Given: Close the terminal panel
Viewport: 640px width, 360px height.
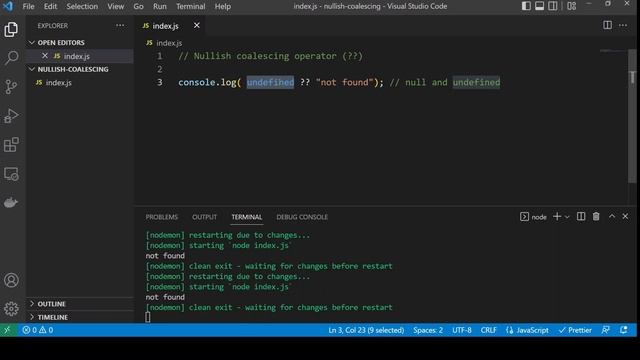Looking at the screenshot, I should pos(625,217).
